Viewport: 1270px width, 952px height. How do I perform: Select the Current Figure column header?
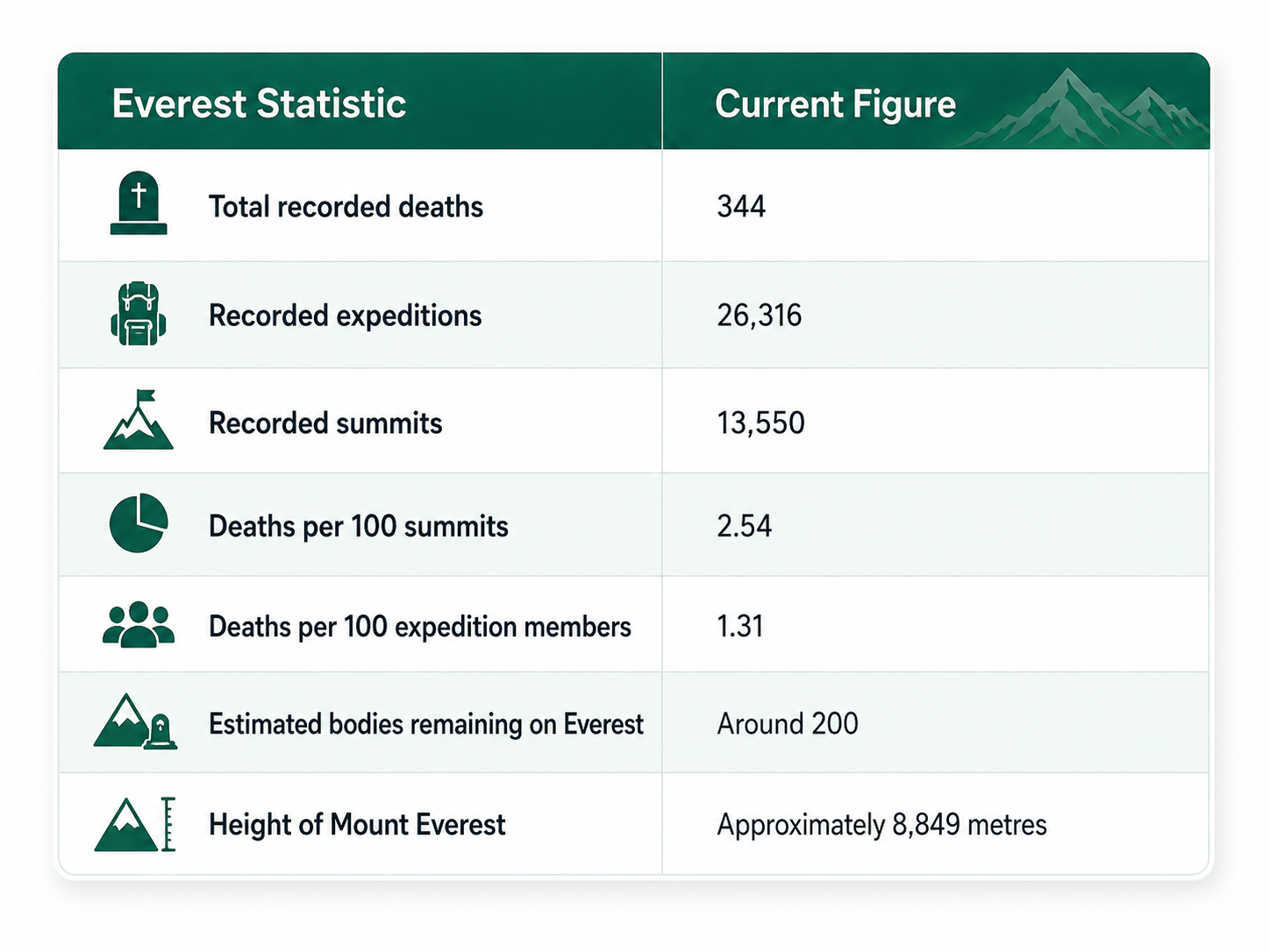tap(835, 104)
